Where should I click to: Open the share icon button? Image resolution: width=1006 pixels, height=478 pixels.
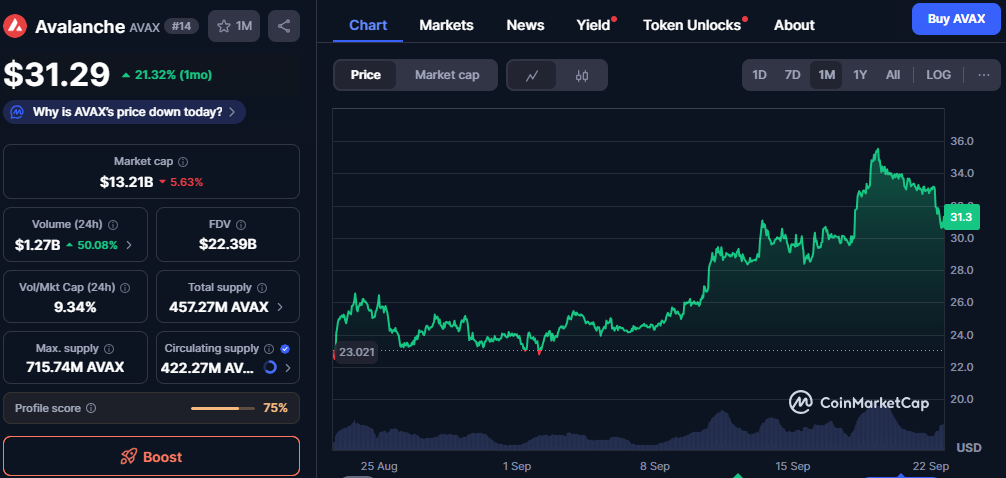pyautogui.click(x=284, y=26)
